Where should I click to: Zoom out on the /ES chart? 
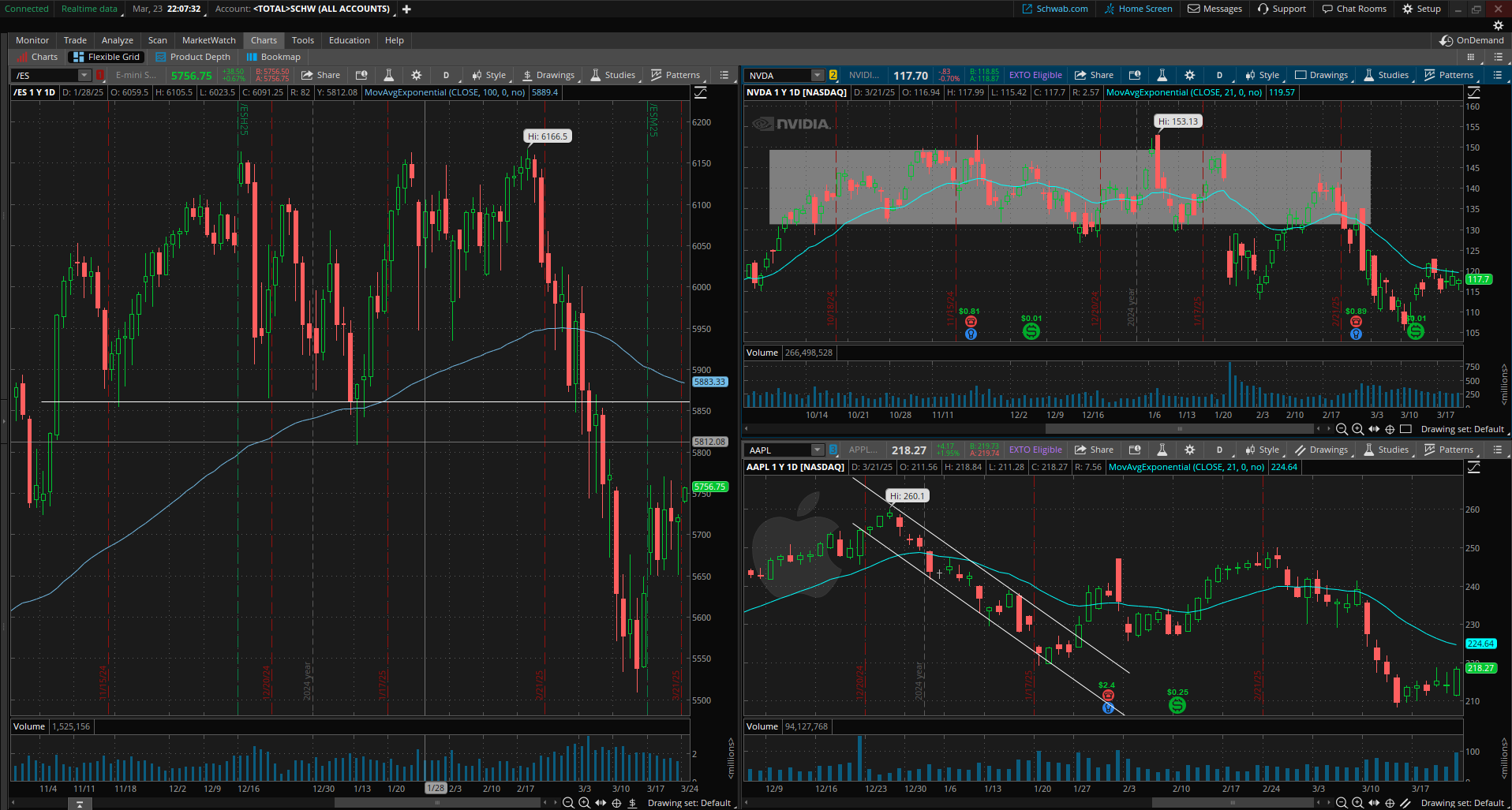click(568, 803)
